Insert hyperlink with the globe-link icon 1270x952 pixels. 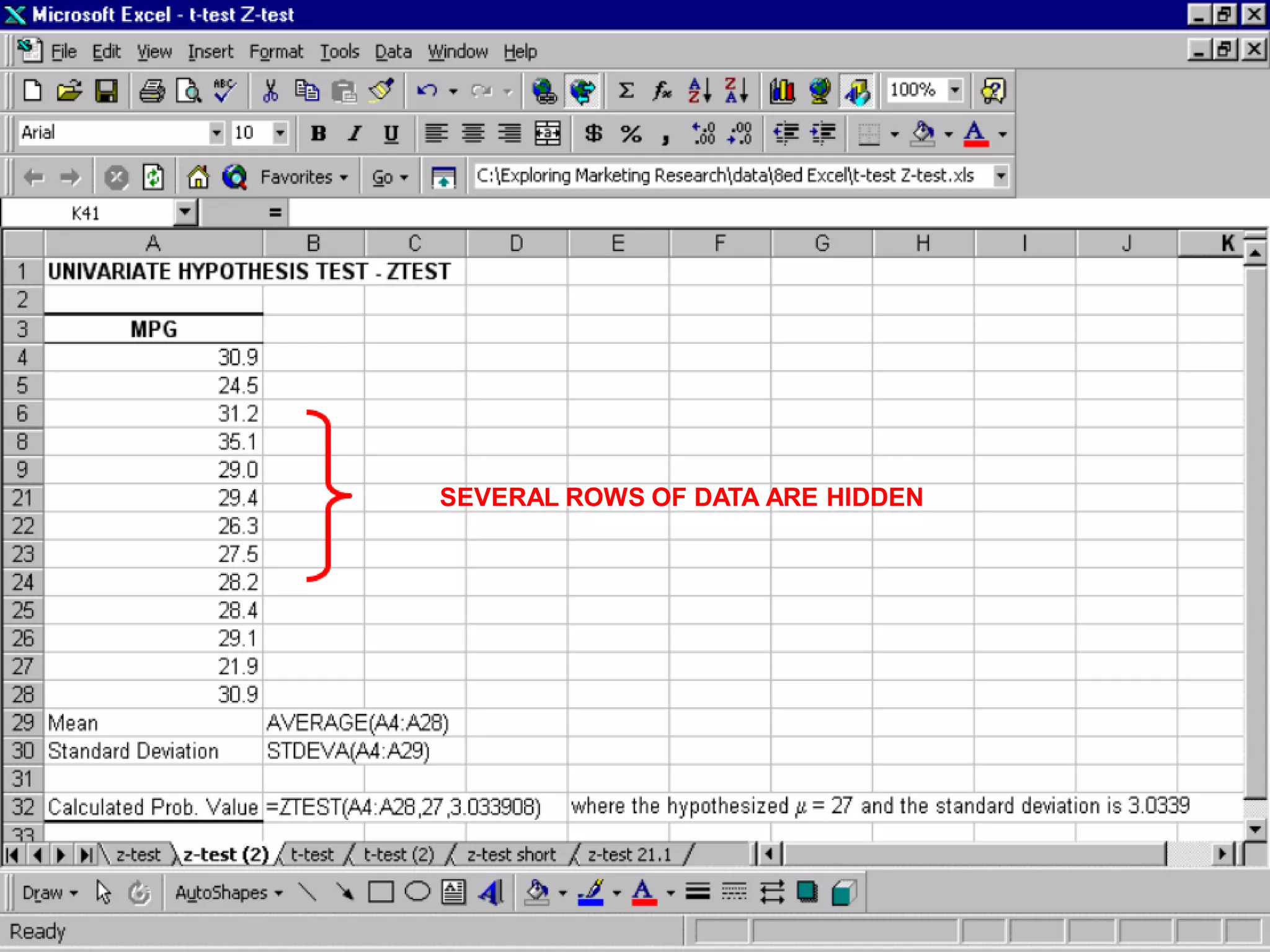click(x=544, y=91)
